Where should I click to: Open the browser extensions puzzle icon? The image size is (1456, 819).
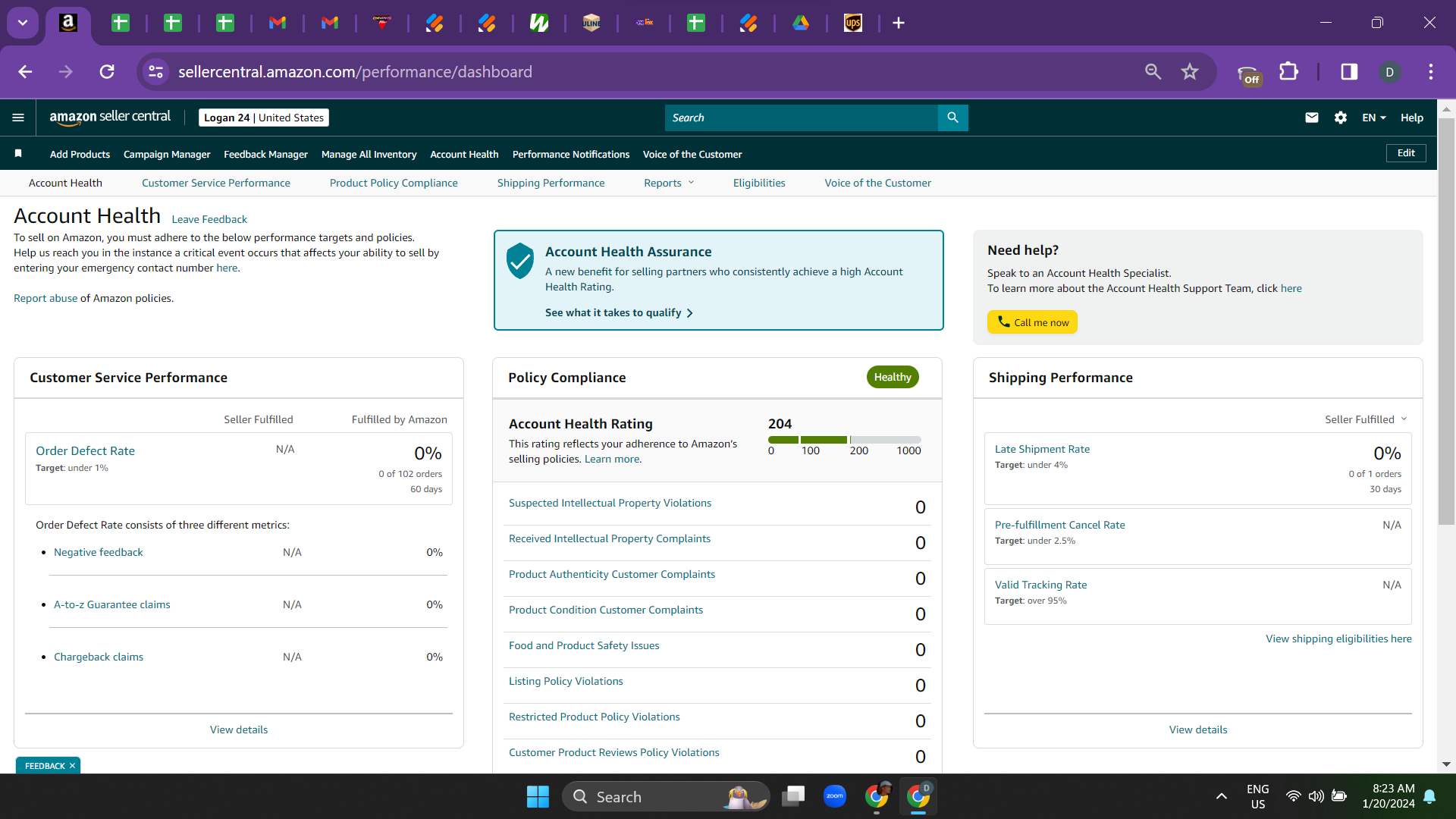tap(1288, 71)
